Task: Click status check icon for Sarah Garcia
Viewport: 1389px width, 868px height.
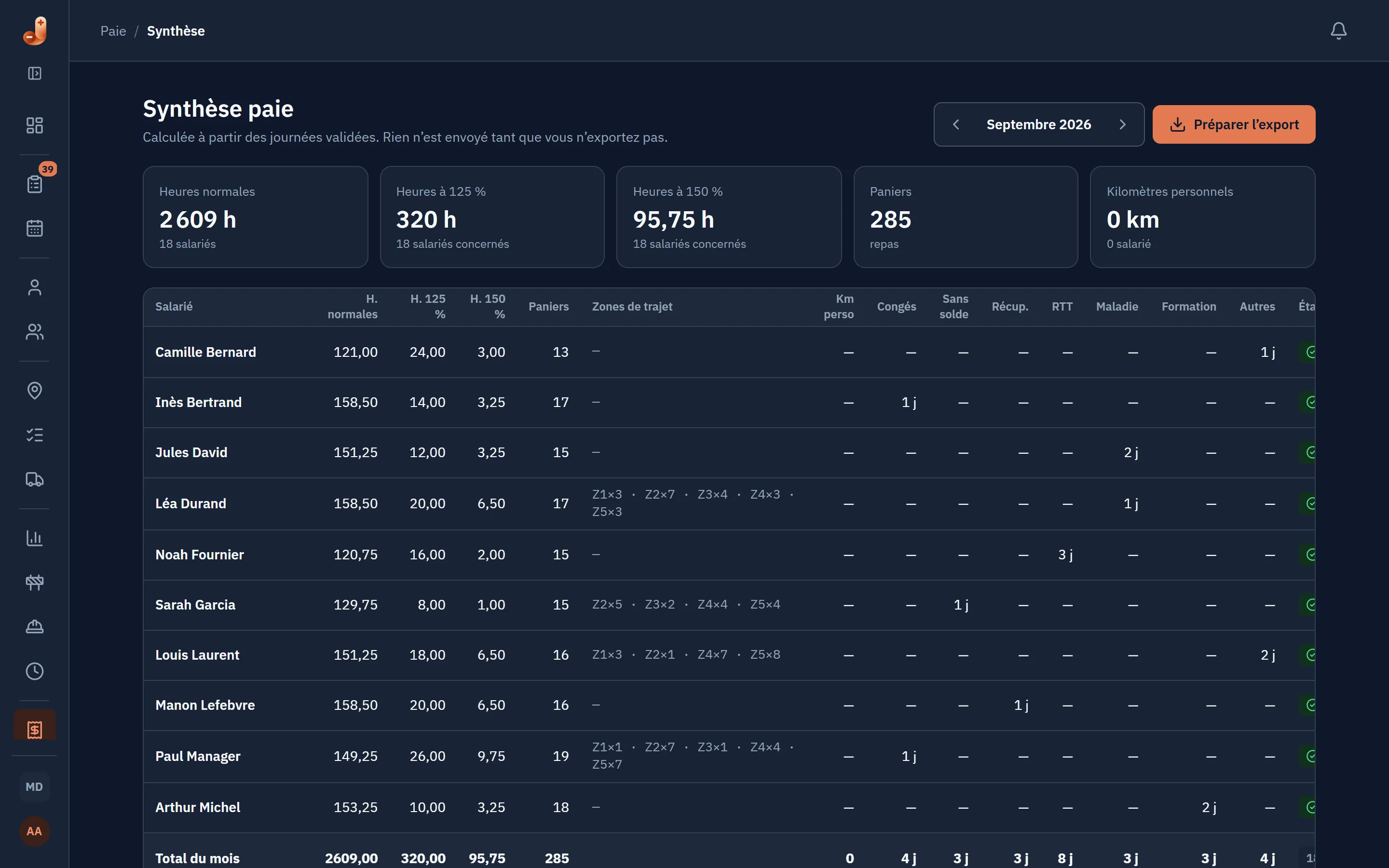Action: (1310, 605)
